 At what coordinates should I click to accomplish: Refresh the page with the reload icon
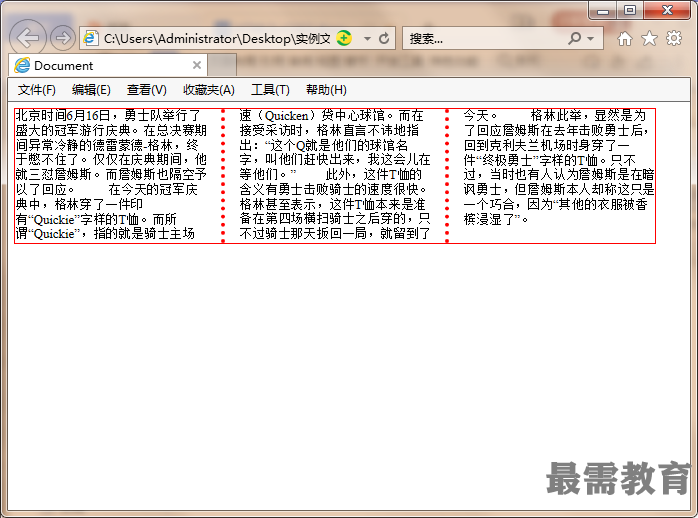click(384, 39)
